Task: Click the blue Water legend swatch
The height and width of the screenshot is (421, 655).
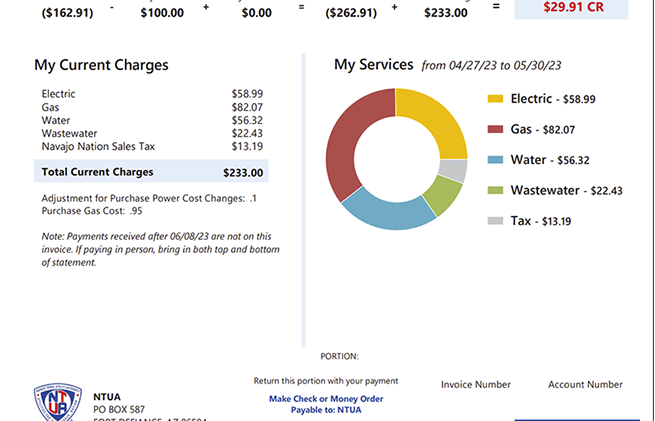Action: click(495, 160)
